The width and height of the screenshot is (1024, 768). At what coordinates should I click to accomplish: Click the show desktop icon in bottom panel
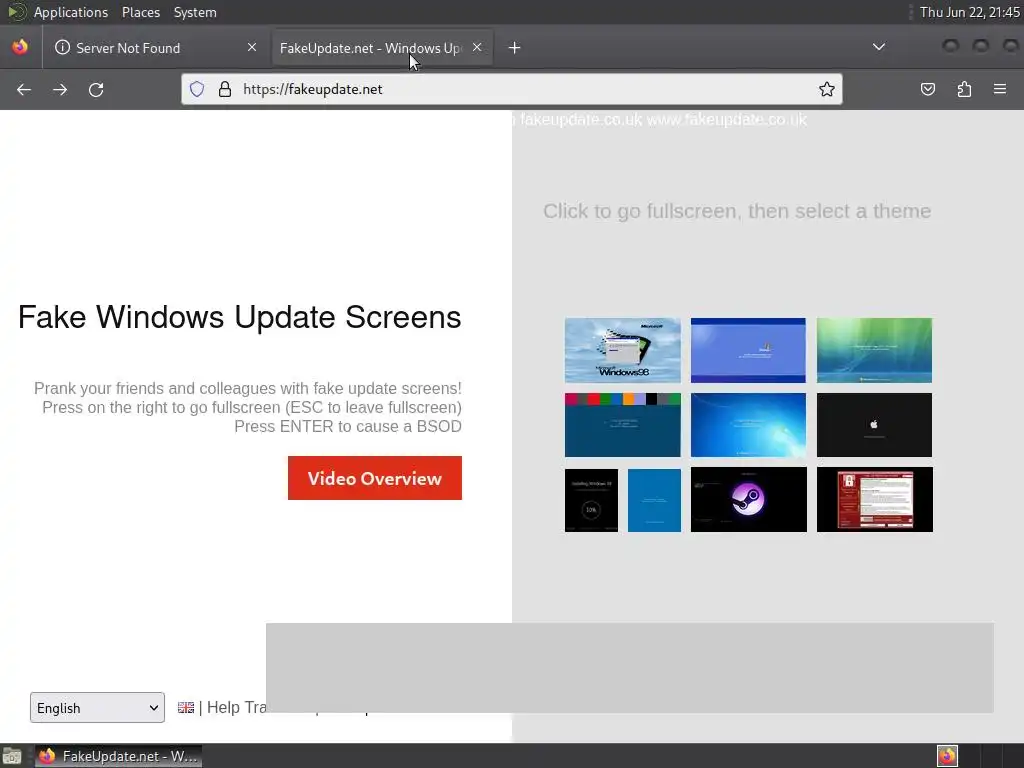12,756
